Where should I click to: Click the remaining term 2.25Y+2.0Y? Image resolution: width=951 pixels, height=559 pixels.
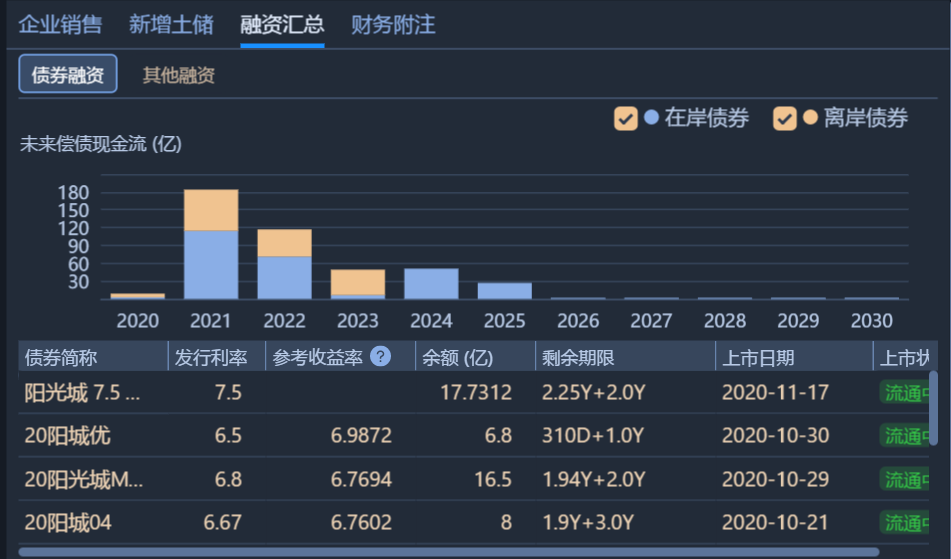coord(594,393)
